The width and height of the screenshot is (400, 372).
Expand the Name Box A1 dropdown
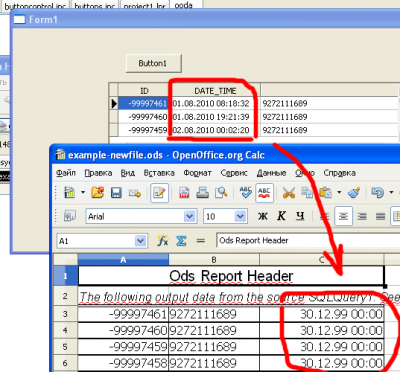[x=140, y=241]
